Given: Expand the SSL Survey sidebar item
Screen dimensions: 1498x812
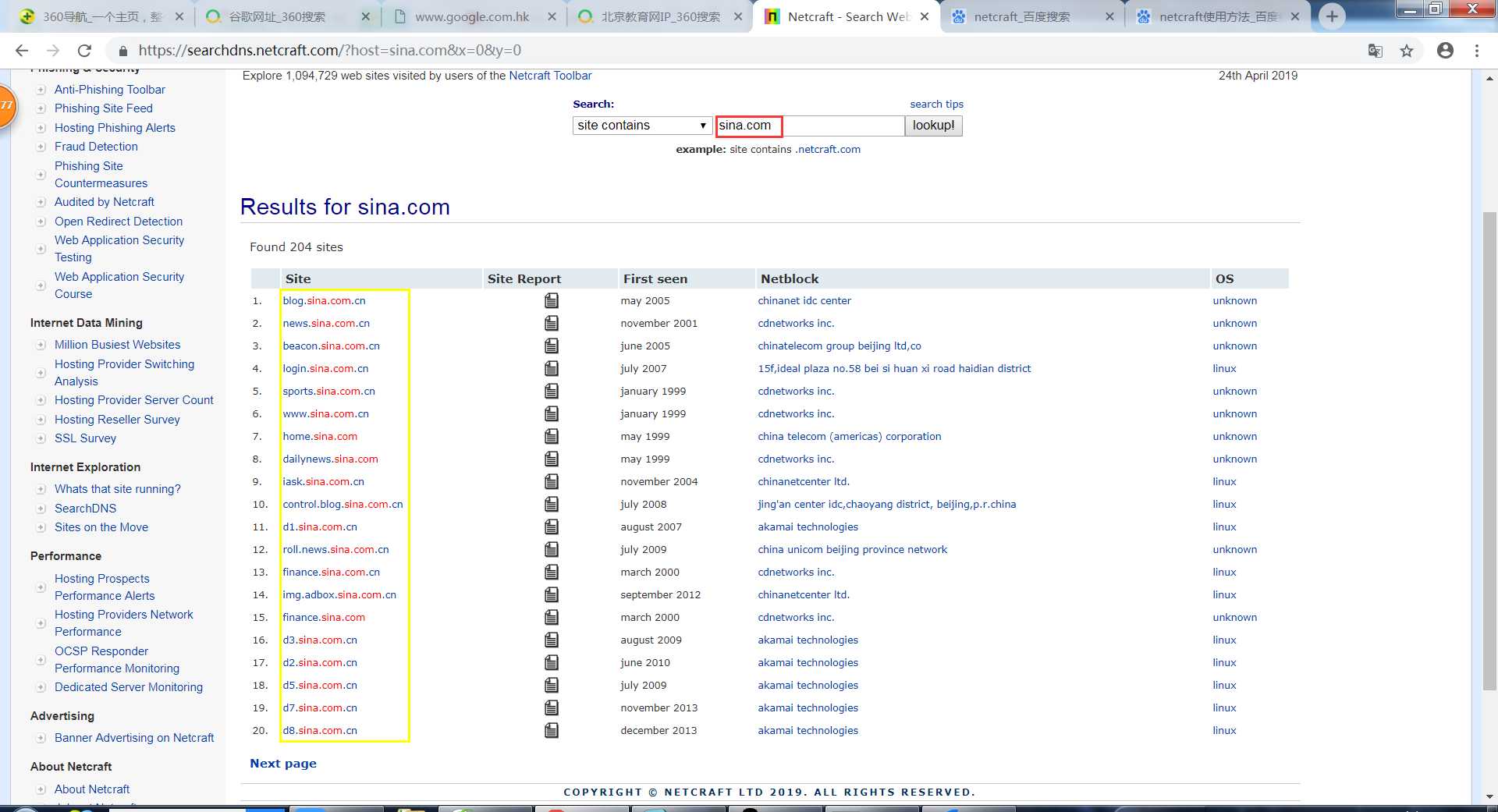Looking at the screenshot, I should click(41, 438).
